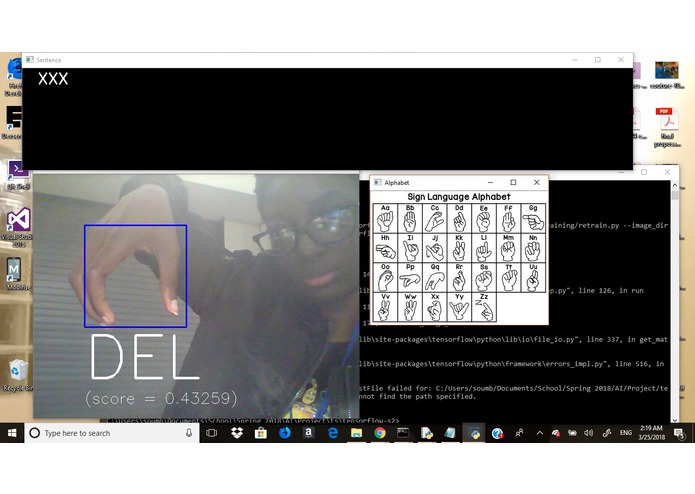Click the blue hand-detection box in webcam
The image size is (695, 494).
point(136,276)
